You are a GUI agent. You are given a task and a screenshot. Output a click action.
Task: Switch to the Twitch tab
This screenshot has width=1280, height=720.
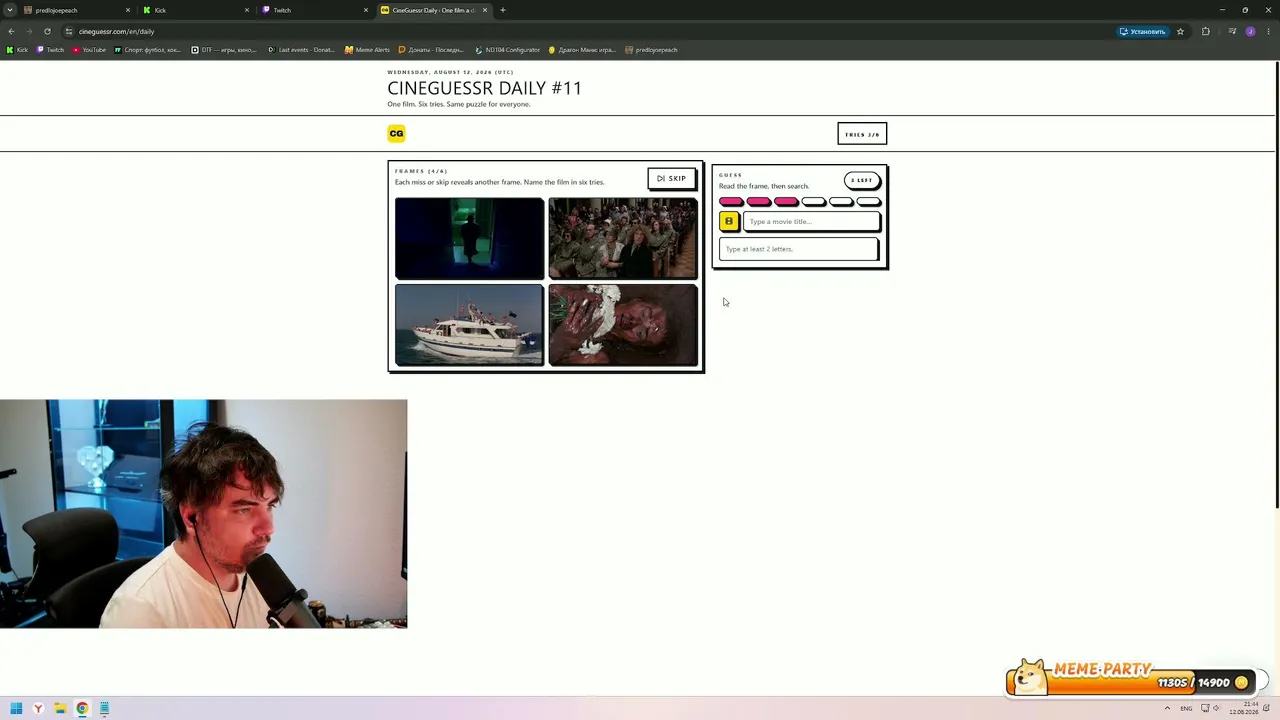point(315,10)
